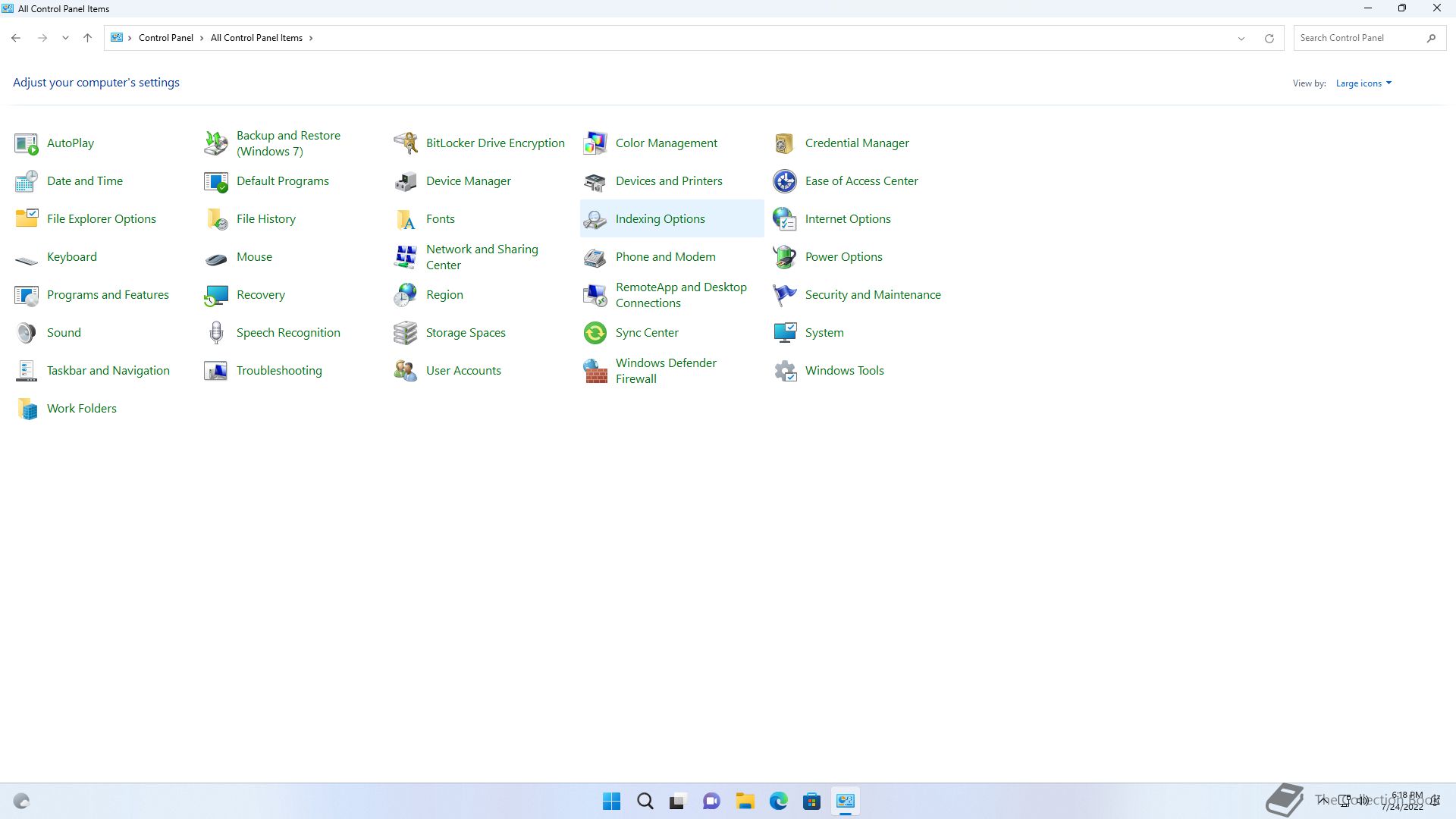1456x819 pixels.
Task: Open the Fonts folder icon
Action: pyautogui.click(x=406, y=219)
